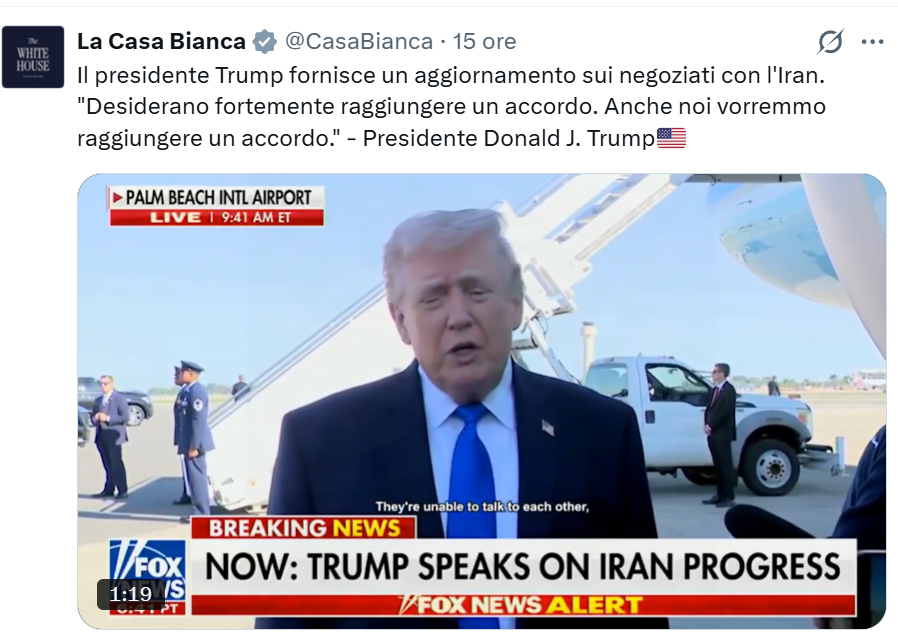
Task: Click the blue verified badge
Action: point(265,42)
